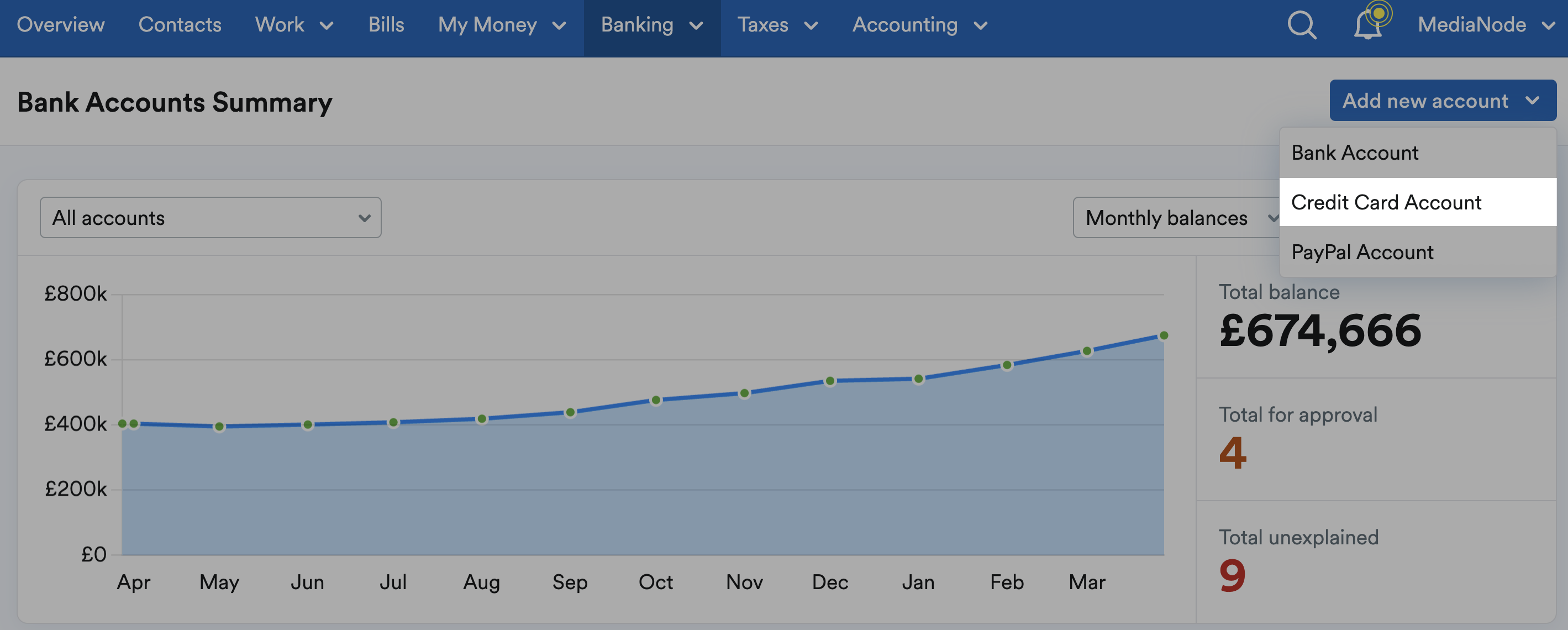This screenshot has width=1568, height=630.
Task: Expand the My Money menu
Action: pos(502,25)
